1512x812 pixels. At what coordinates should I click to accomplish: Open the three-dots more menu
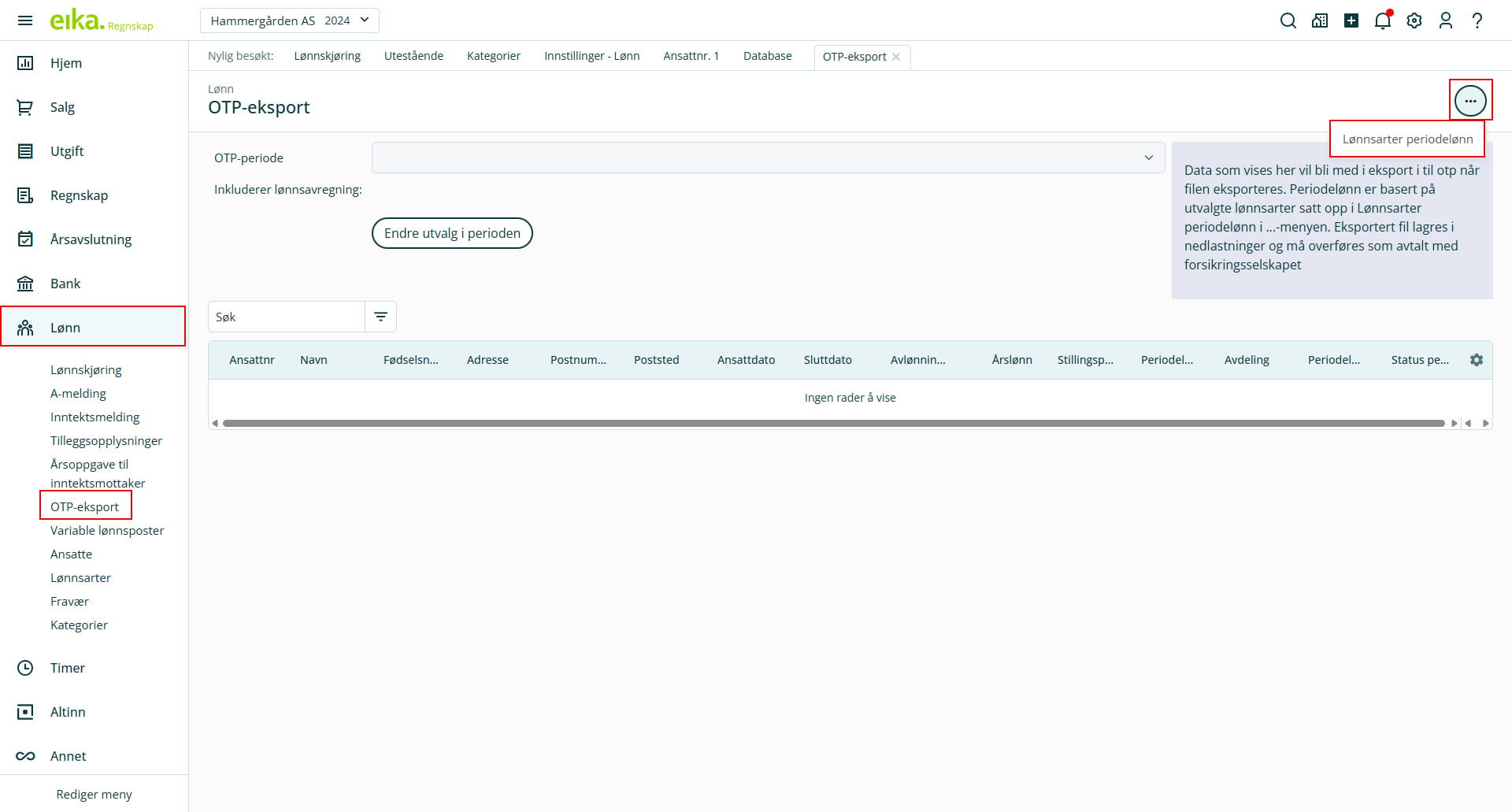tap(1469, 101)
